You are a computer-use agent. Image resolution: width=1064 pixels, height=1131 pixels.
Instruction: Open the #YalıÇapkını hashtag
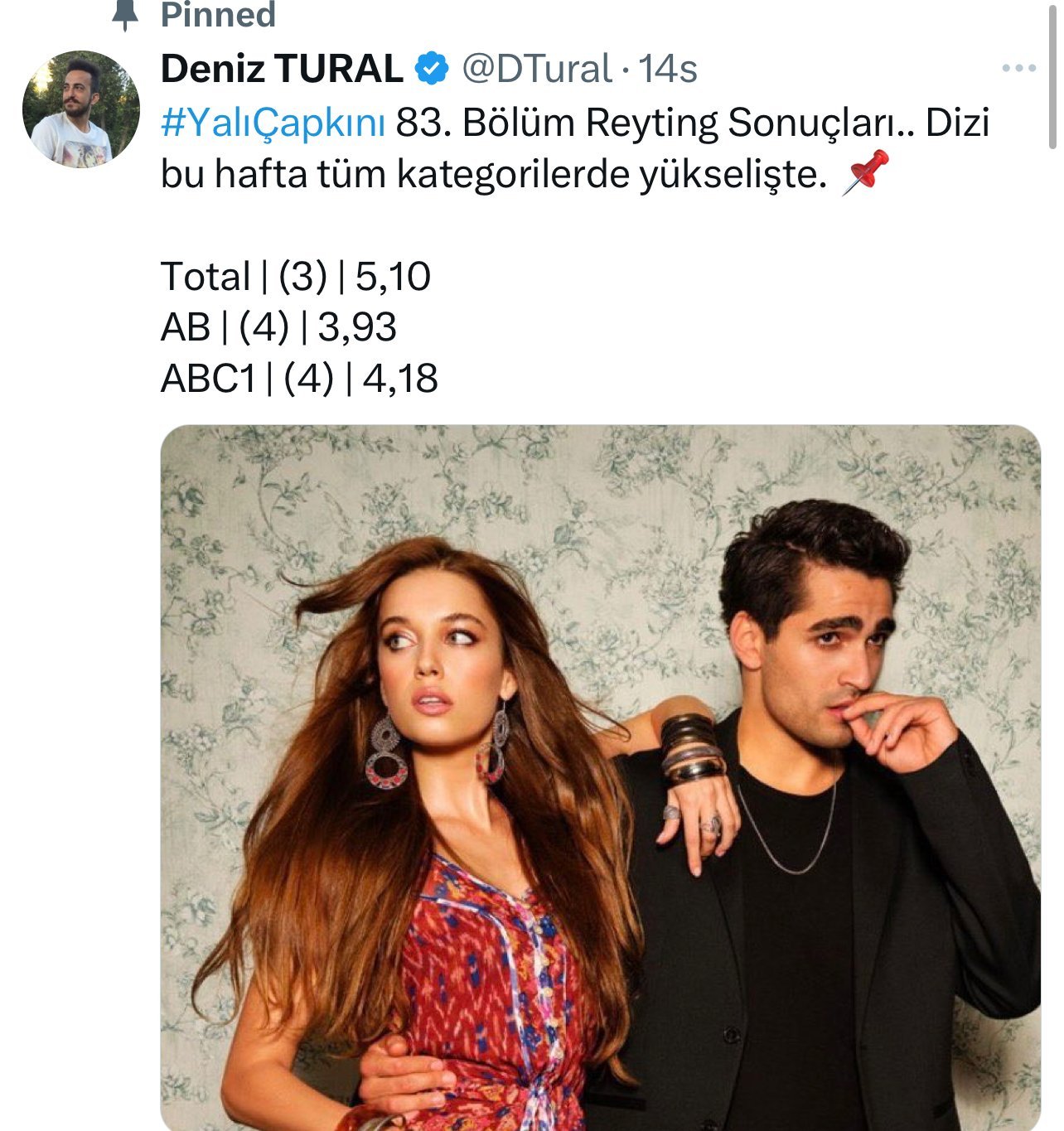[273, 123]
